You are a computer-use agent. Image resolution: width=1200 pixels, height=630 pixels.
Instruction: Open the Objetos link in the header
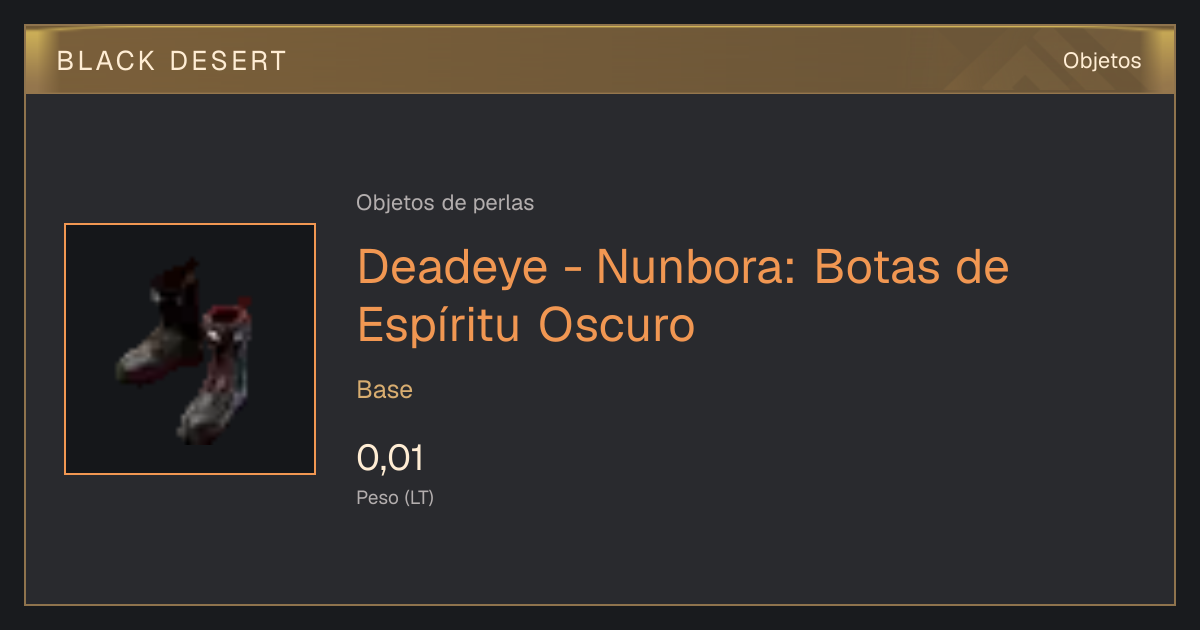click(x=1102, y=60)
